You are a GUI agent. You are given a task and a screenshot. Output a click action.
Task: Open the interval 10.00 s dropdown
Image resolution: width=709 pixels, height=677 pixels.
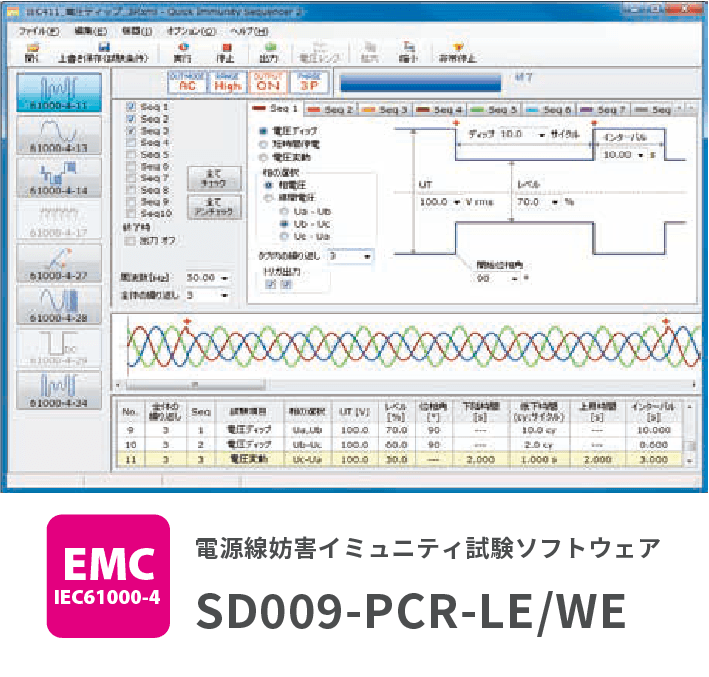click(640, 155)
